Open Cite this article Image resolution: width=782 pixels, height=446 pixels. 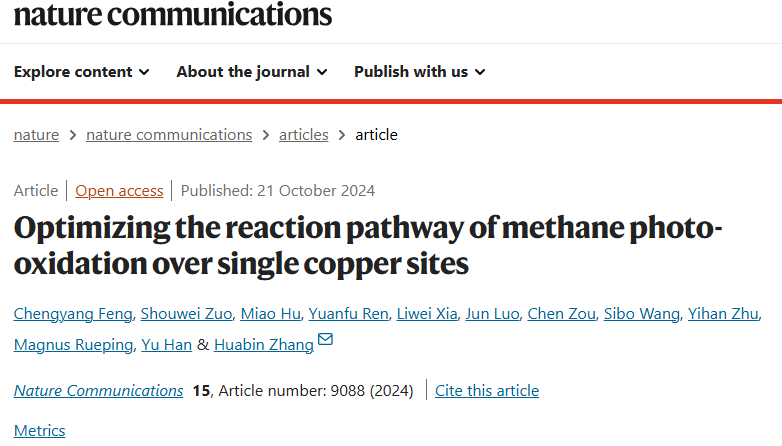point(487,391)
